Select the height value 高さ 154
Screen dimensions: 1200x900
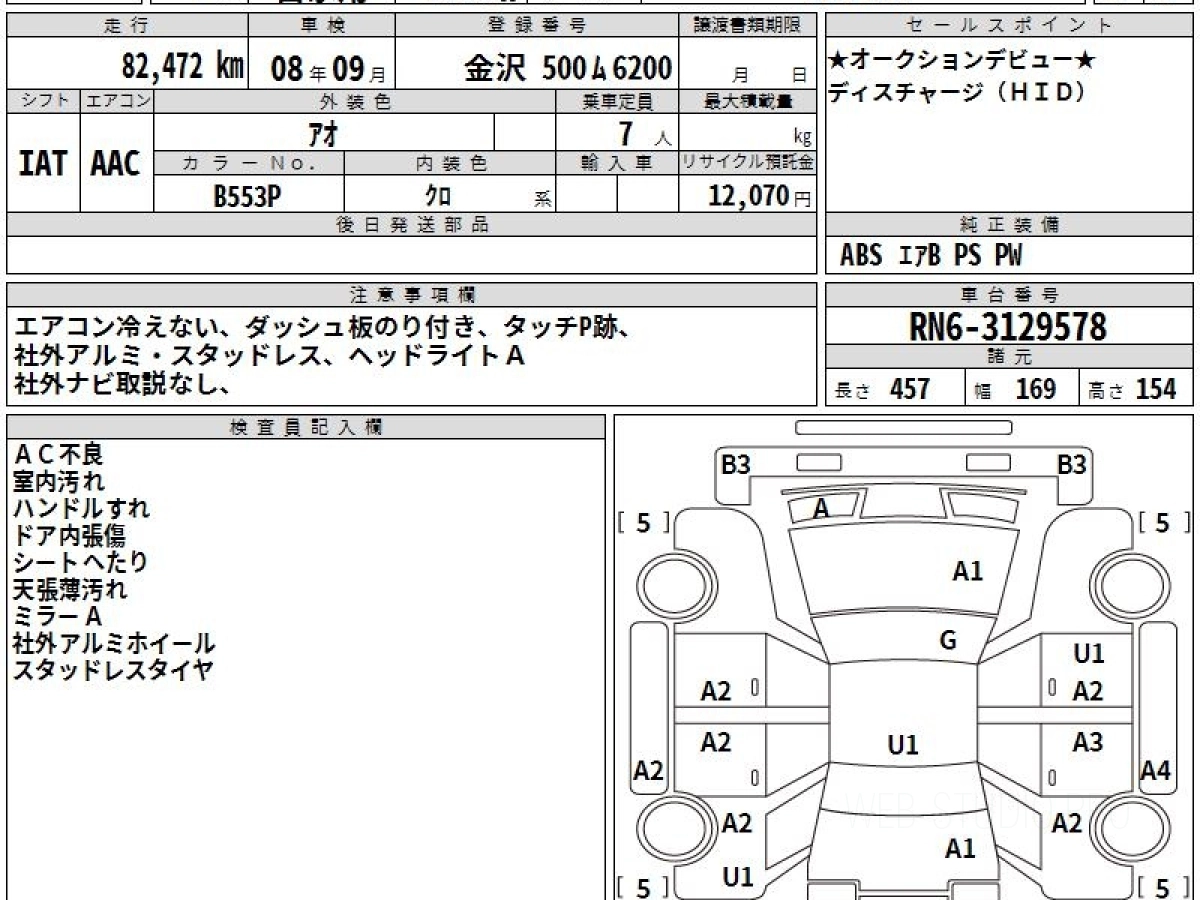(1132, 389)
